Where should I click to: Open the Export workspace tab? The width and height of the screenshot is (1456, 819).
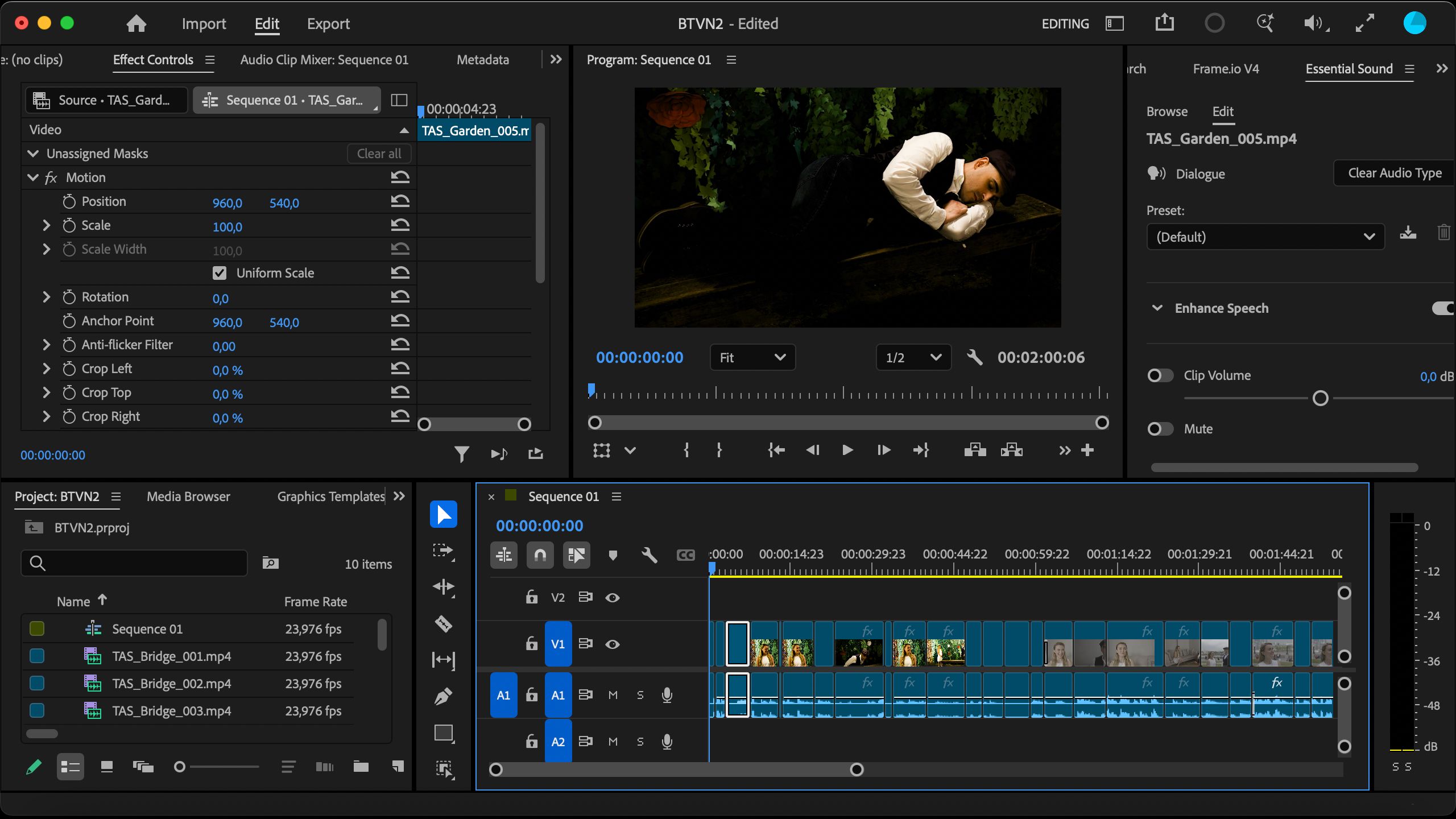[x=328, y=24]
